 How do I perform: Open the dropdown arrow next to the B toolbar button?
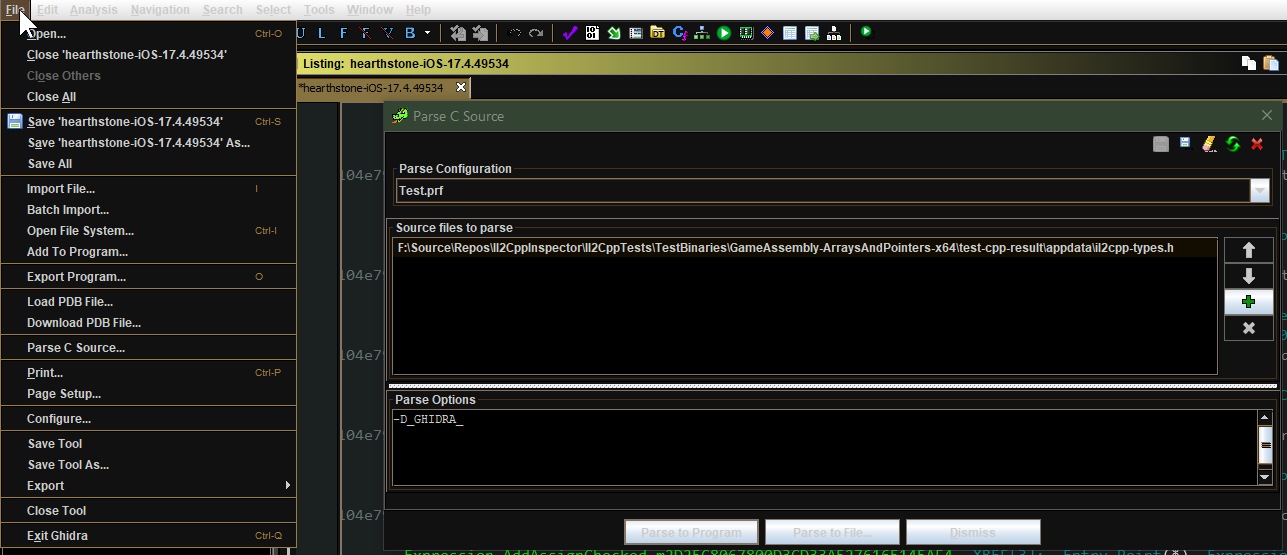428,33
